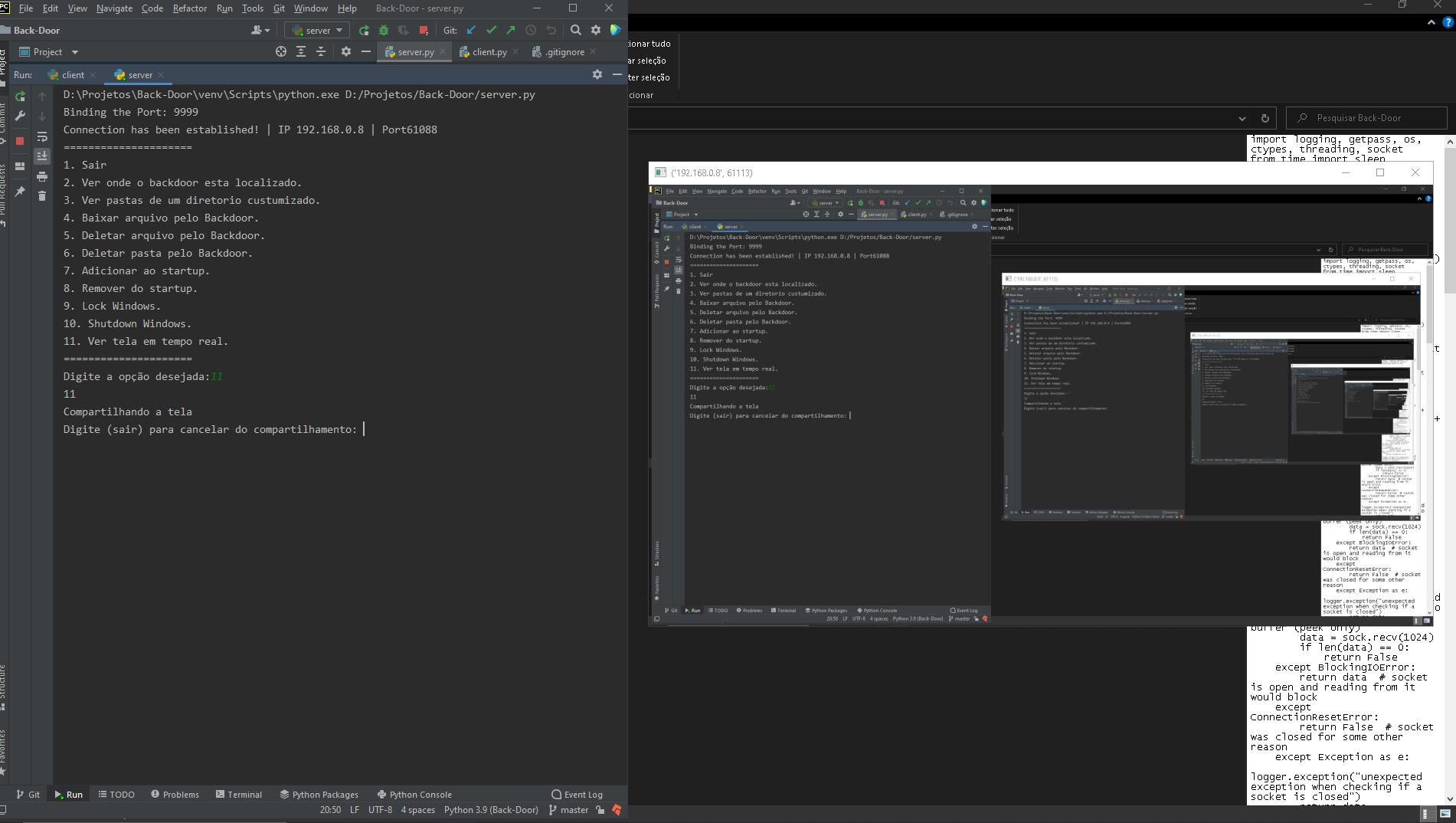The height and width of the screenshot is (823, 1456).
Task: Run the server script with the green play icon
Action: tap(365, 30)
